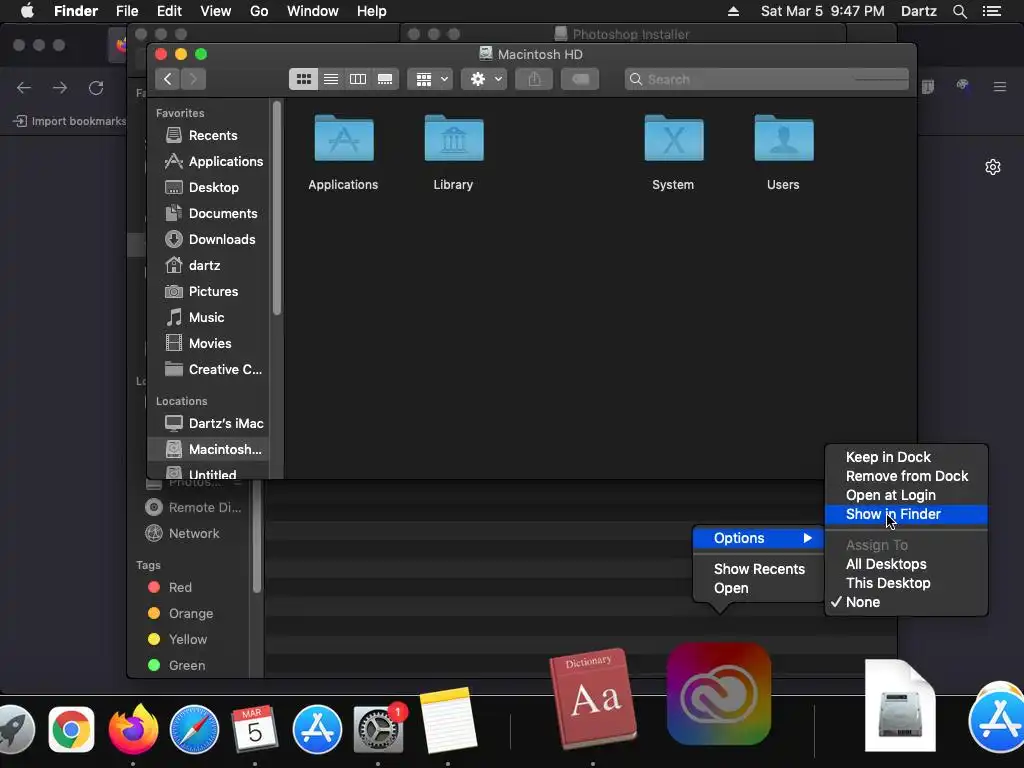Open the Library folder icon
The height and width of the screenshot is (768, 1024).
pos(454,138)
